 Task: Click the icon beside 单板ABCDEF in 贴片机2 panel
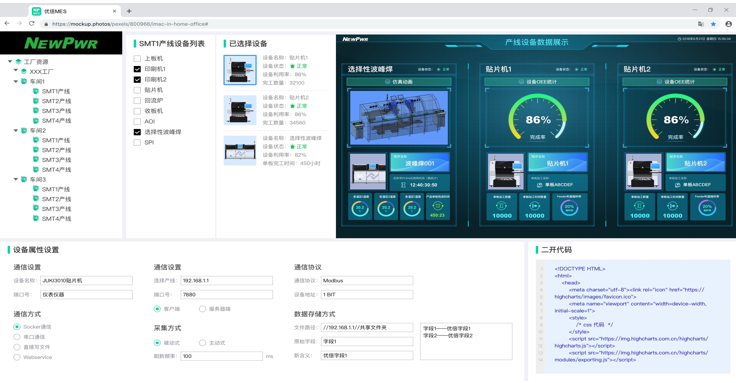click(678, 185)
